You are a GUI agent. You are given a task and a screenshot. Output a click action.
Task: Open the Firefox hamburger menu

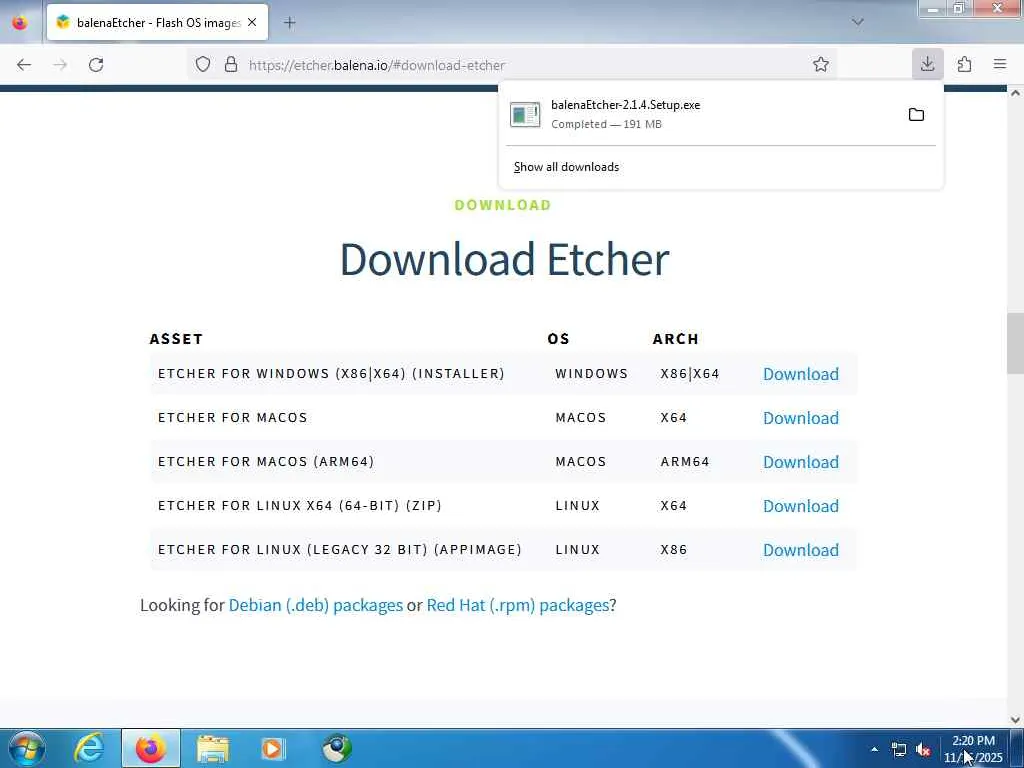coord(1000,64)
